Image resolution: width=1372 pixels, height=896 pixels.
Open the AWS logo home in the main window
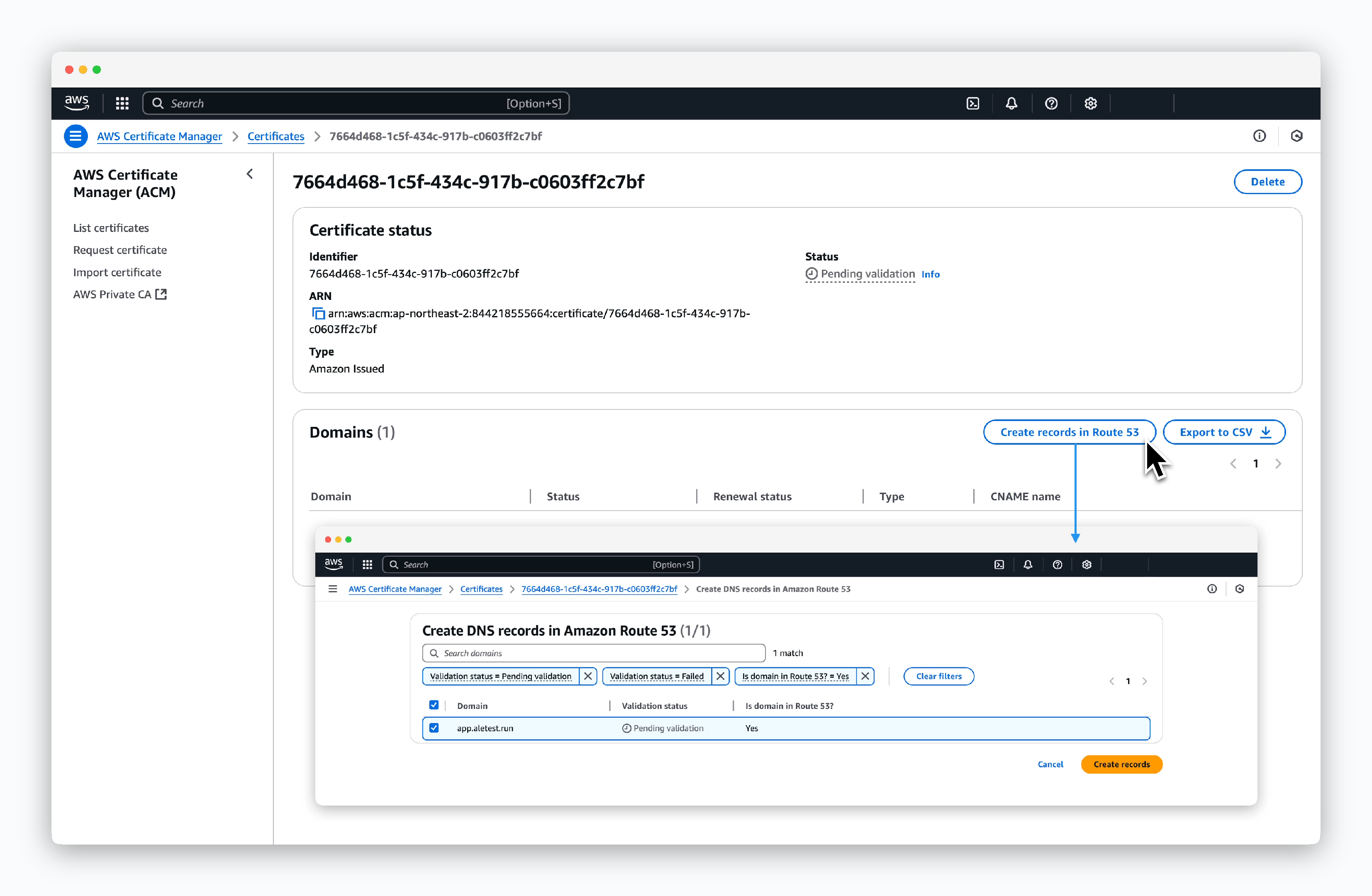tap(77, 103)
